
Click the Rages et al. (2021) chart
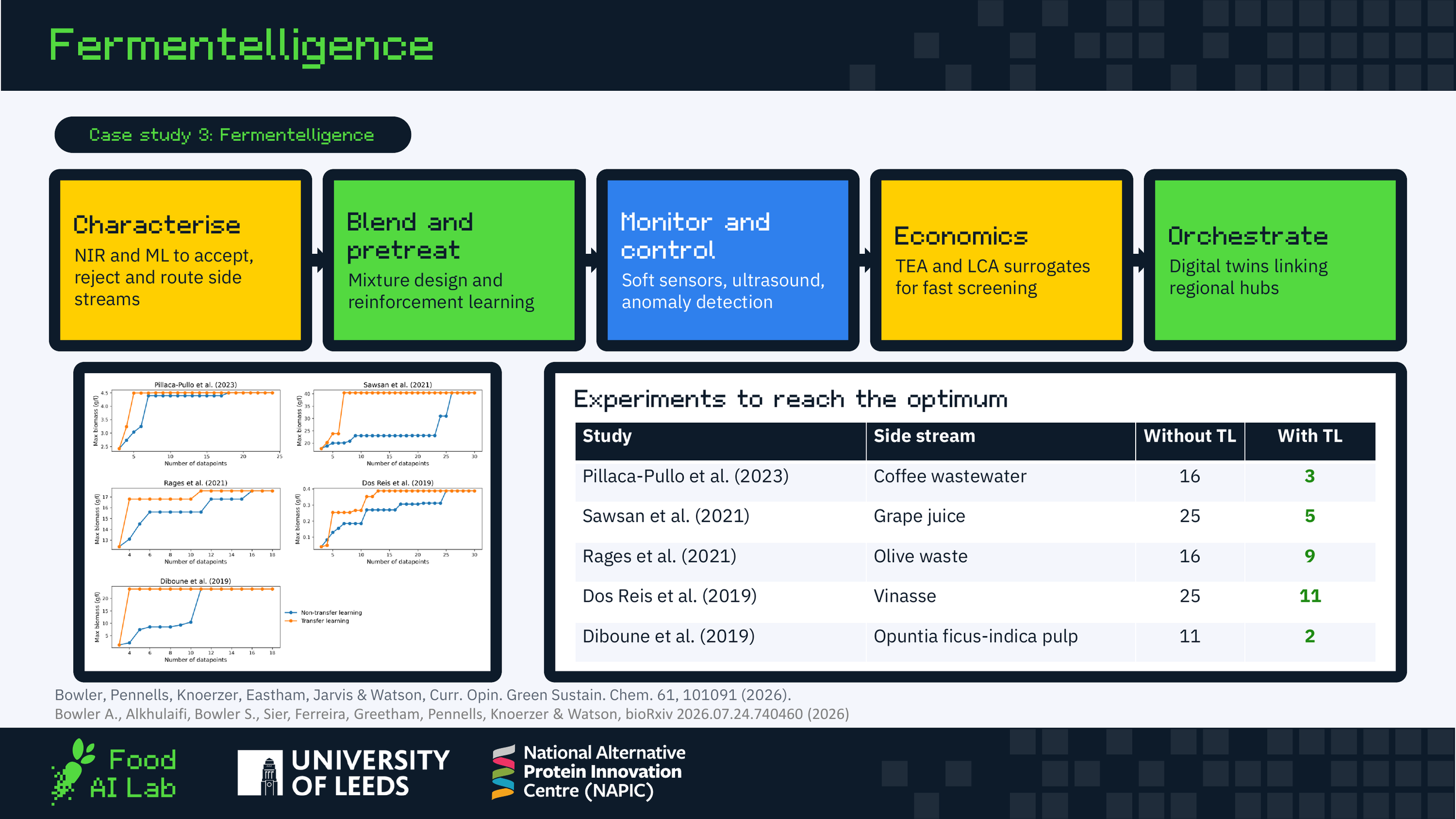[x=188, y=522]
